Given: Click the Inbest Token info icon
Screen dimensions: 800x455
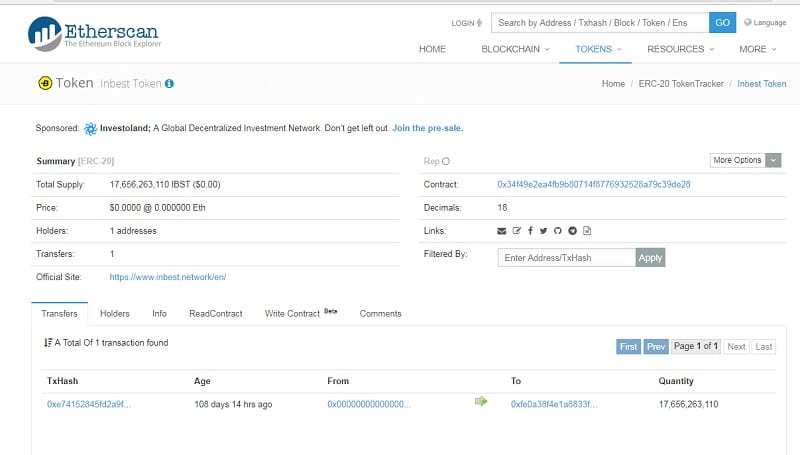Looking at the screenshot, I should pos(169,84).
